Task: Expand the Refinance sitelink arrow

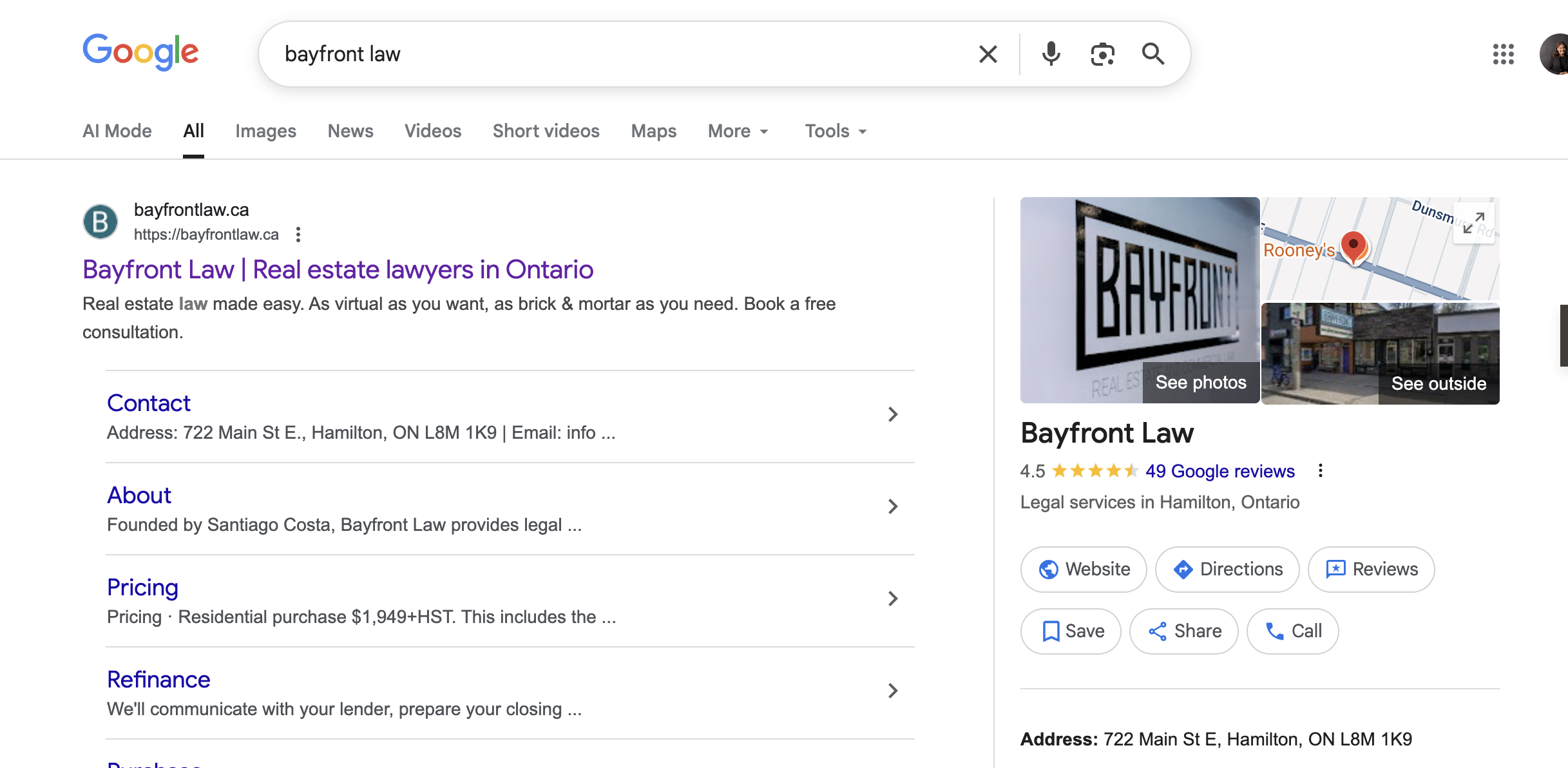Action: 892,691
